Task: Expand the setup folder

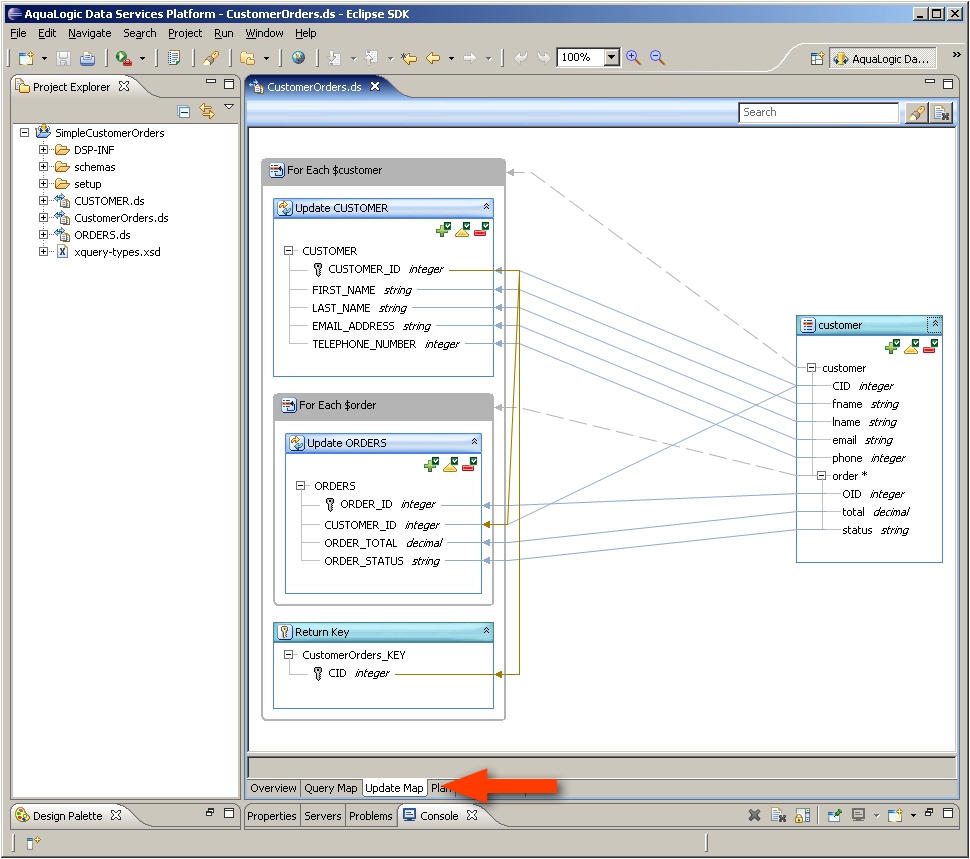Action: (x=43, y=183)
